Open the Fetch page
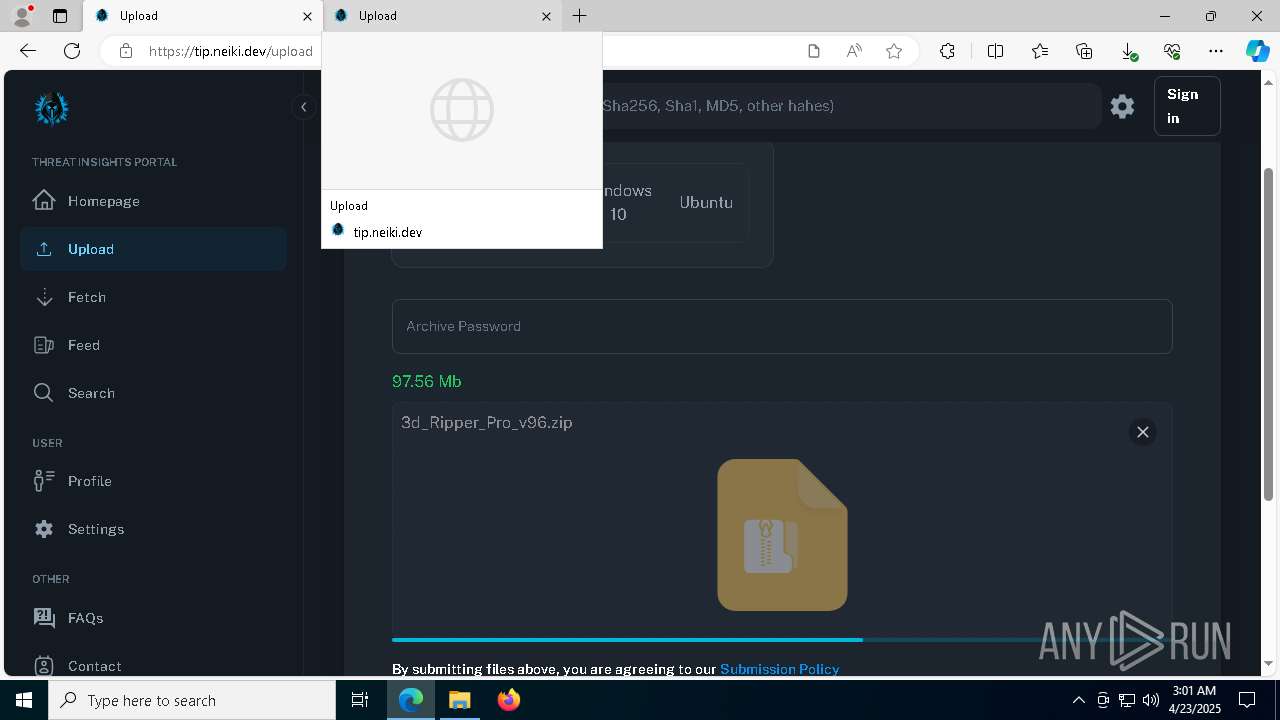 click(153, 297)
